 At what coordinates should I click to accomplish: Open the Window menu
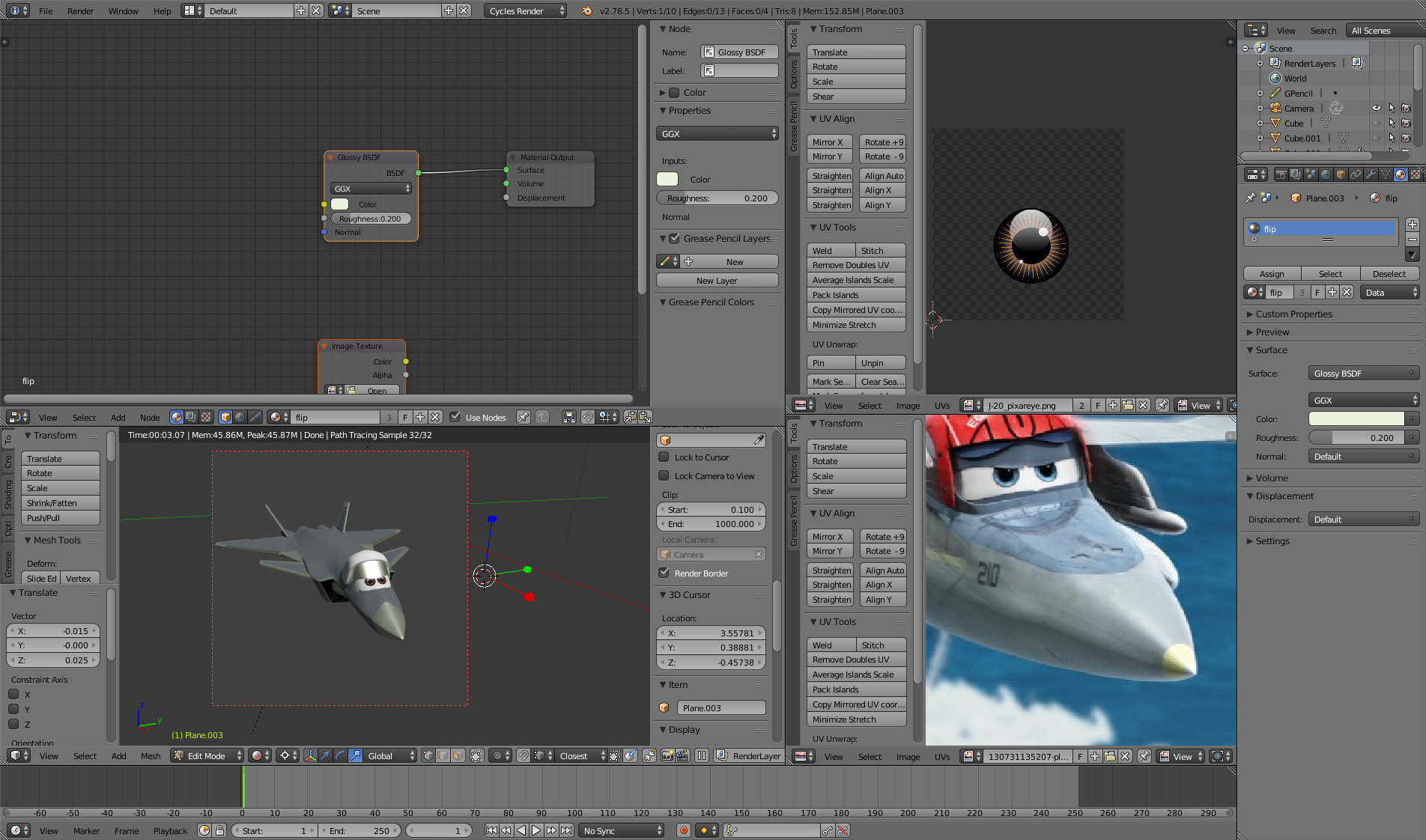pyautogui.click(x=124, y=11)
